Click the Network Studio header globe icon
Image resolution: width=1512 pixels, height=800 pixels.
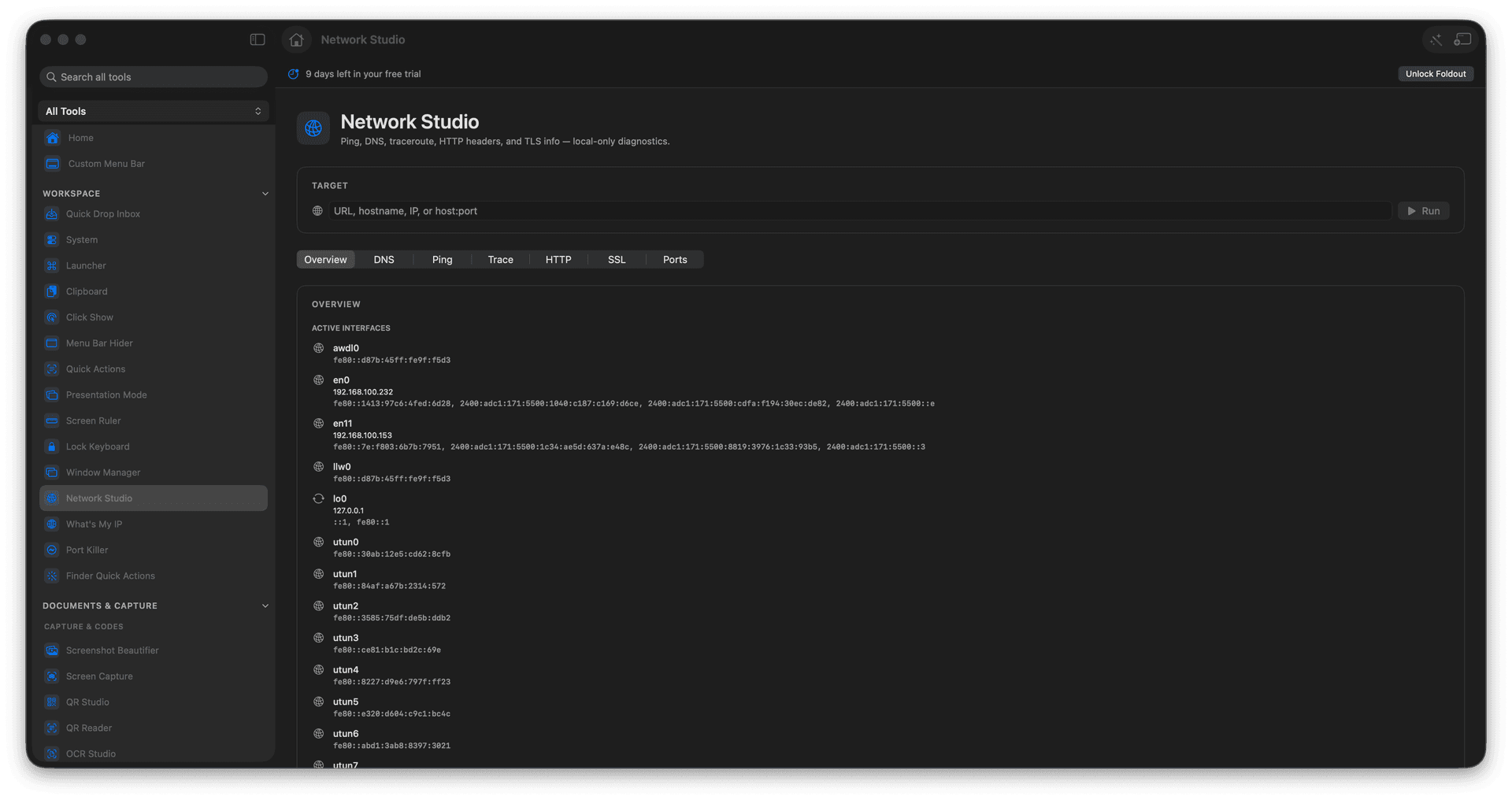coord(313,128)
